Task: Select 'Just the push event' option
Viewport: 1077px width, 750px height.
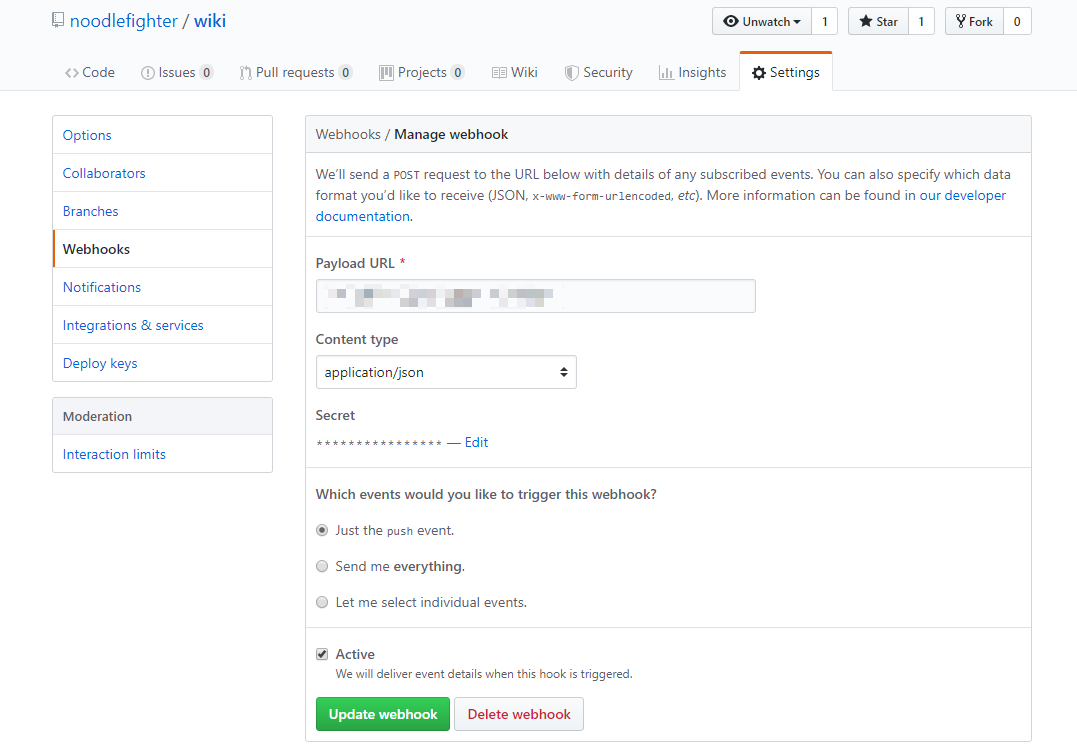Action: pyautogui.click(x=322, y=531)
